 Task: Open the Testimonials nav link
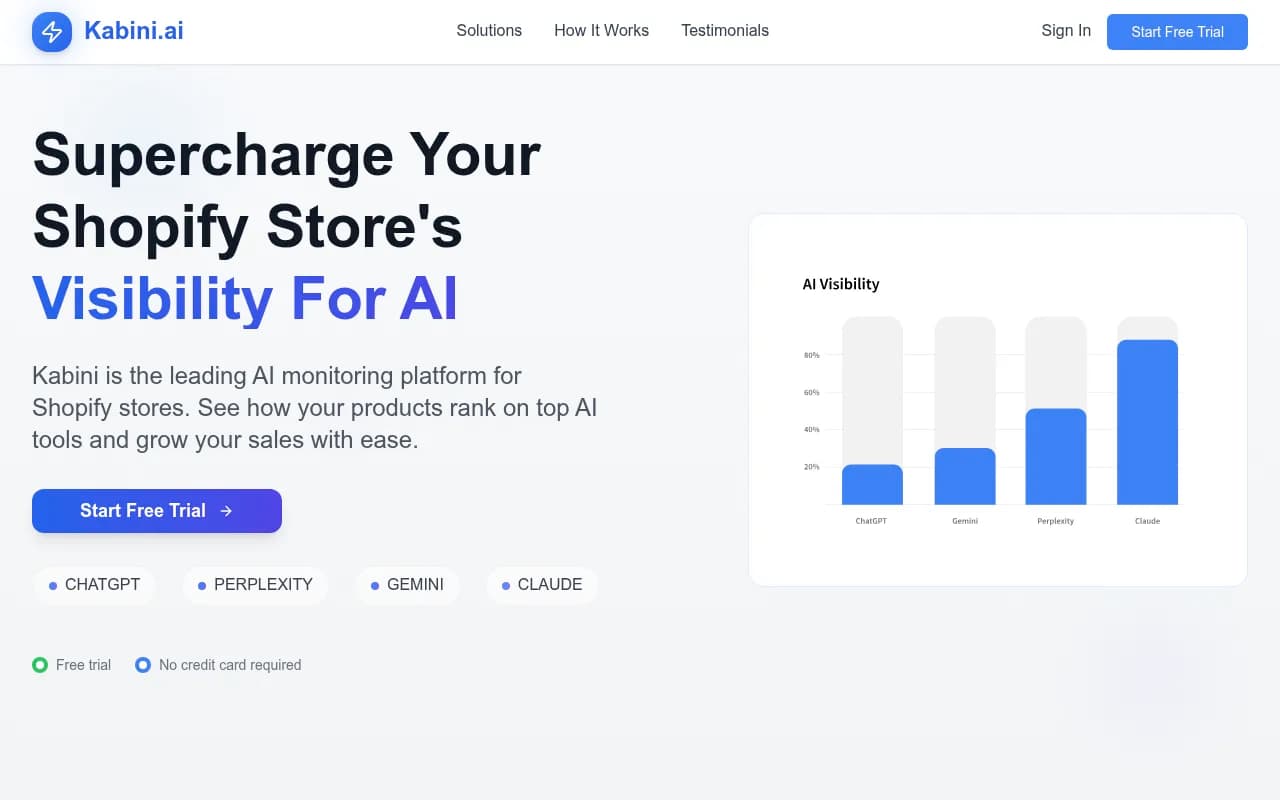[x=725, y=31]
